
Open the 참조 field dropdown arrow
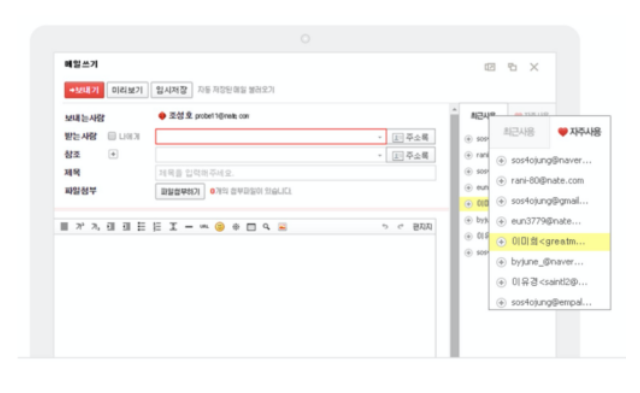[x=380, y=155]
